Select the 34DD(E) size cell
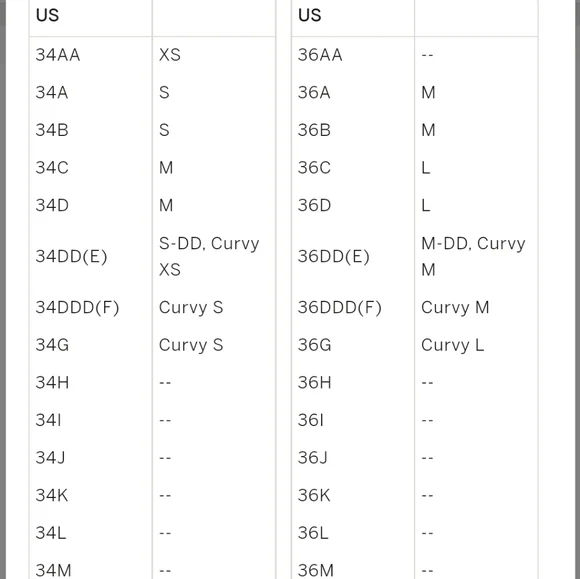Viewport: 580px width, 579px height. click(71, 256)
